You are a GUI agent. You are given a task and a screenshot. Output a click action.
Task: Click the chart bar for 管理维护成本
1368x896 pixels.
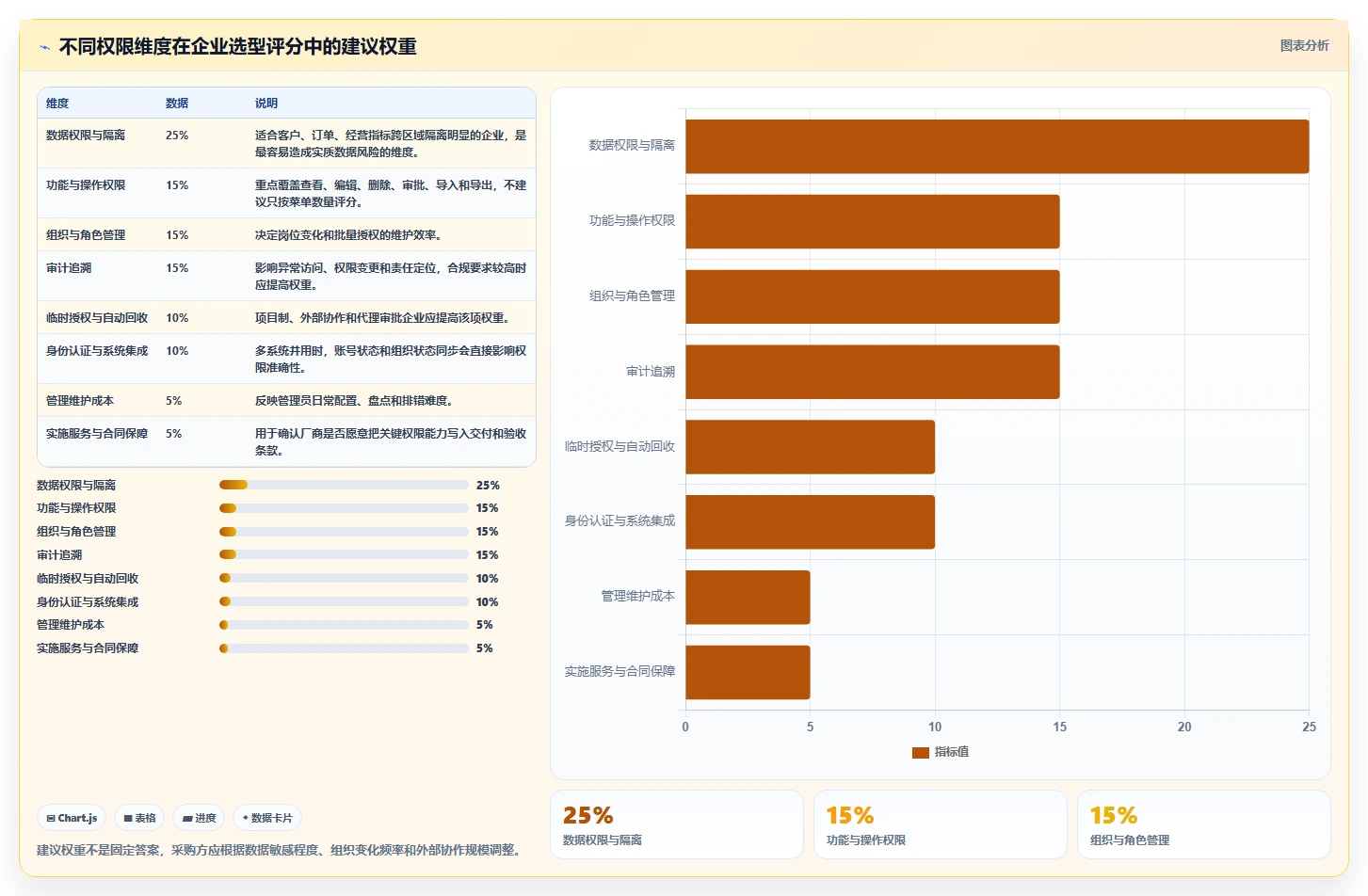click(x=748, y=597)
